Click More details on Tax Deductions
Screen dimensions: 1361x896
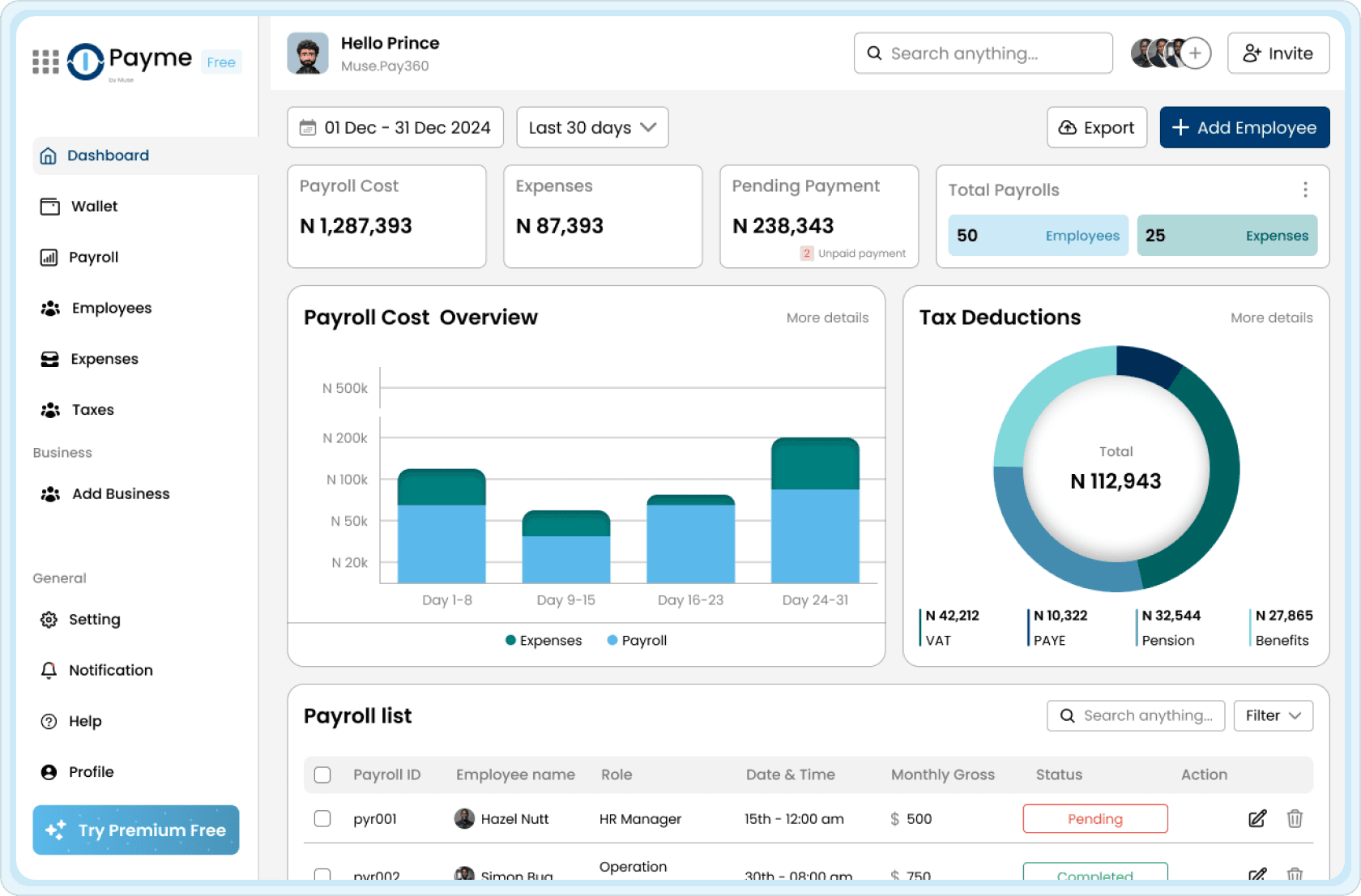pos(1272,318)
